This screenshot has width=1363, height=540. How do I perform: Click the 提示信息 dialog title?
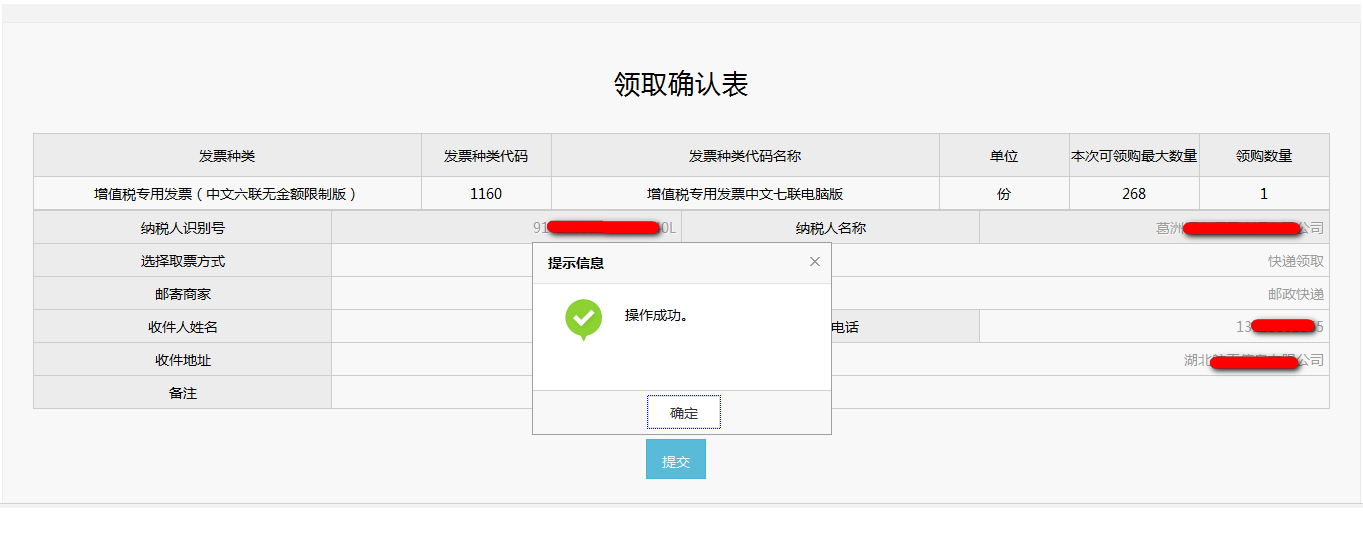[576, 263]
